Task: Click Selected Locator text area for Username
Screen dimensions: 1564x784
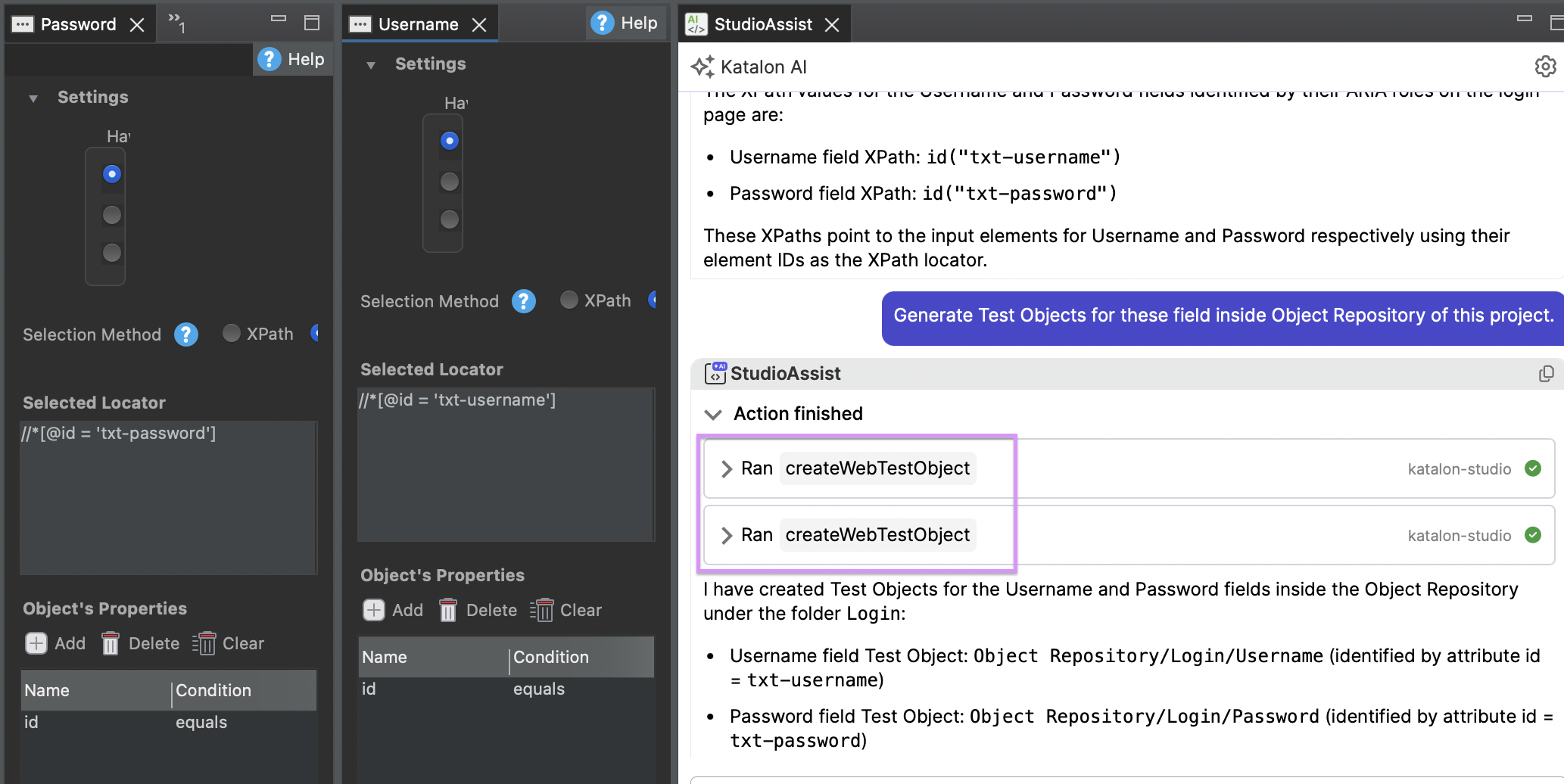Action: [506, 464]
